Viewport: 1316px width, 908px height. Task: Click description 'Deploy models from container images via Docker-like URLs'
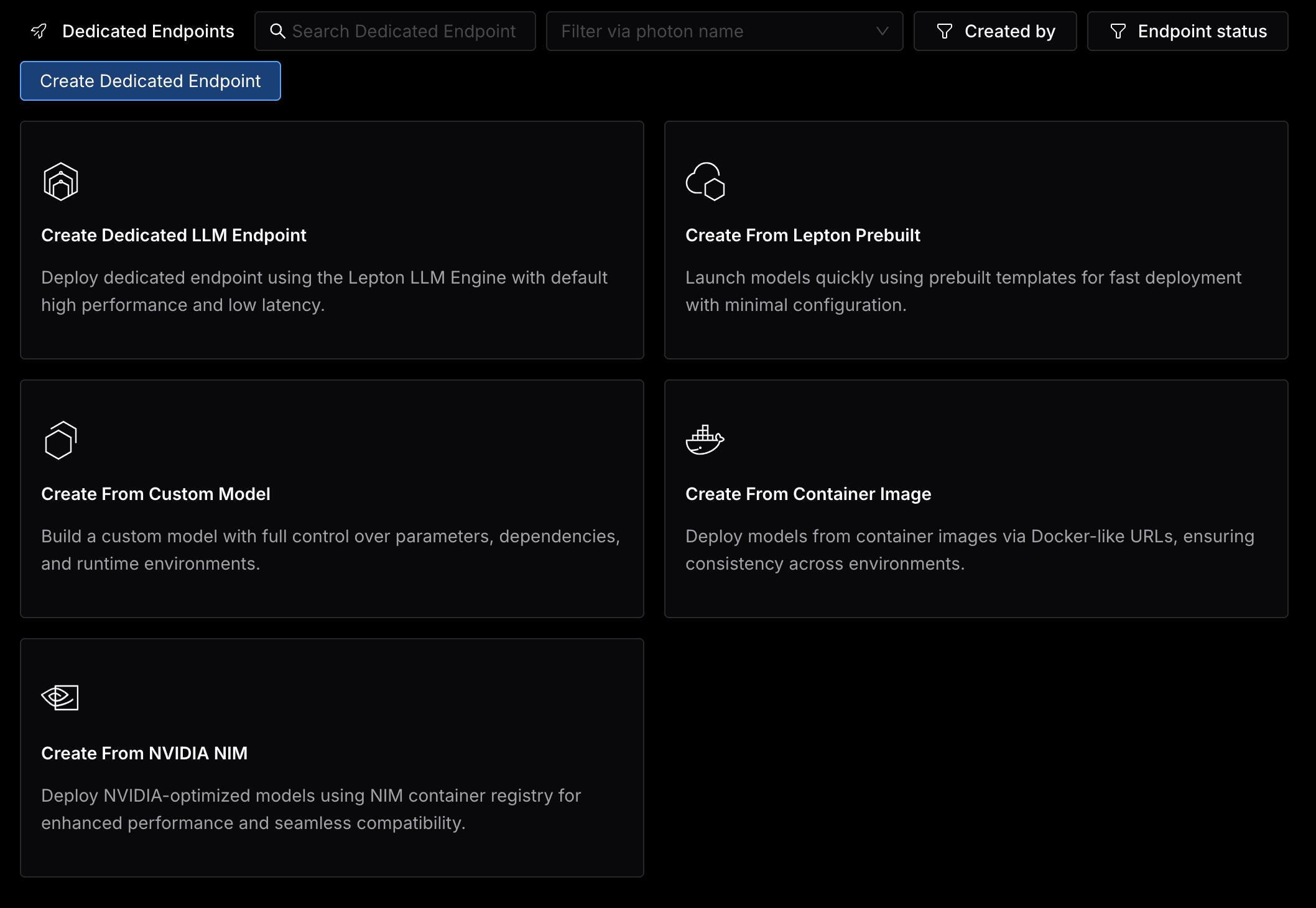970,550
